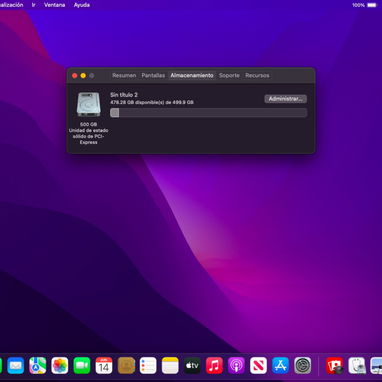Switch to the Pantallas tab
This screenshot has height=382, width=382.
(153, 75)
